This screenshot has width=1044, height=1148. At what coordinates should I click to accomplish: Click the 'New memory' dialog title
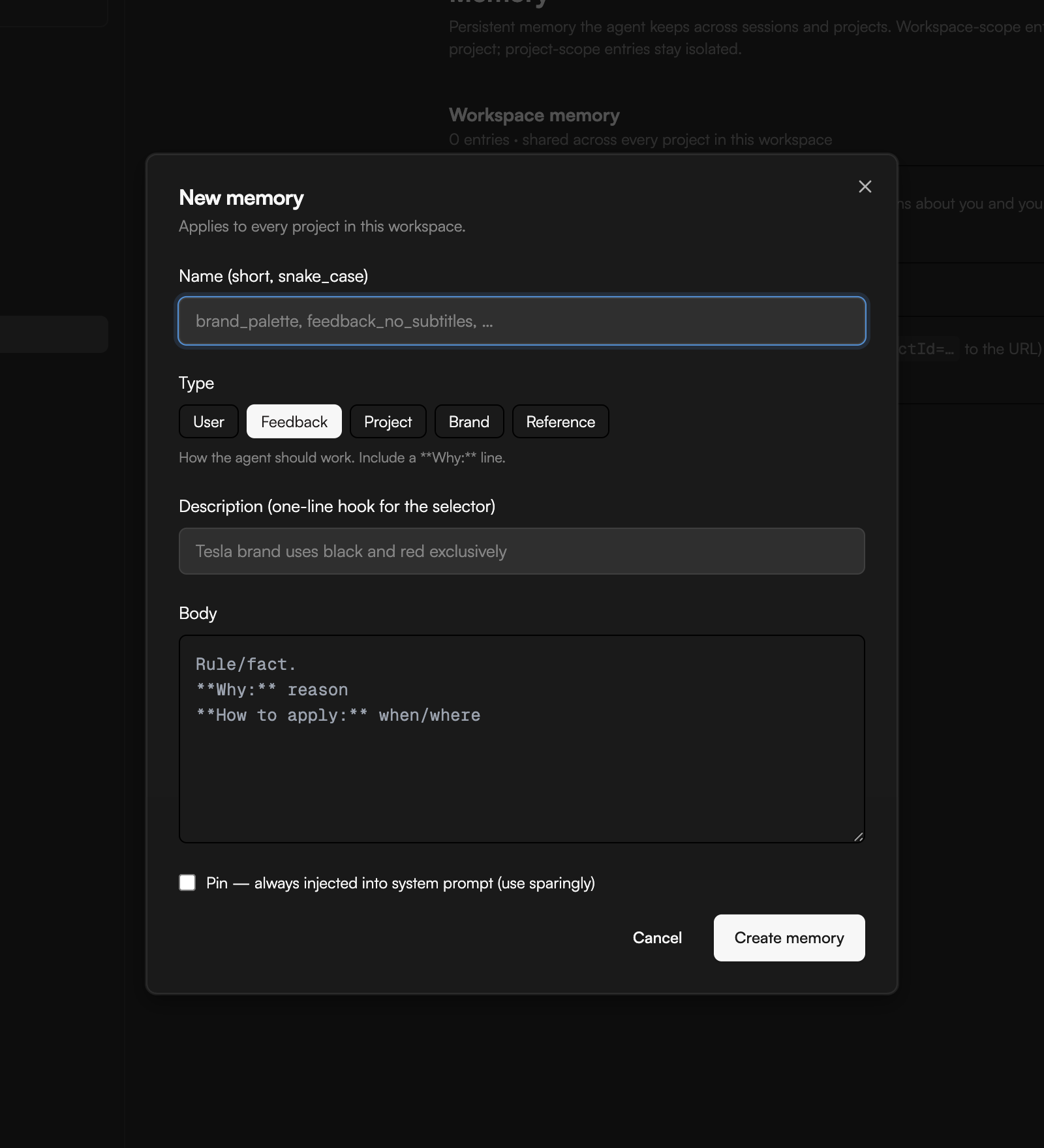pyautogui.click(x=241, y=198)
